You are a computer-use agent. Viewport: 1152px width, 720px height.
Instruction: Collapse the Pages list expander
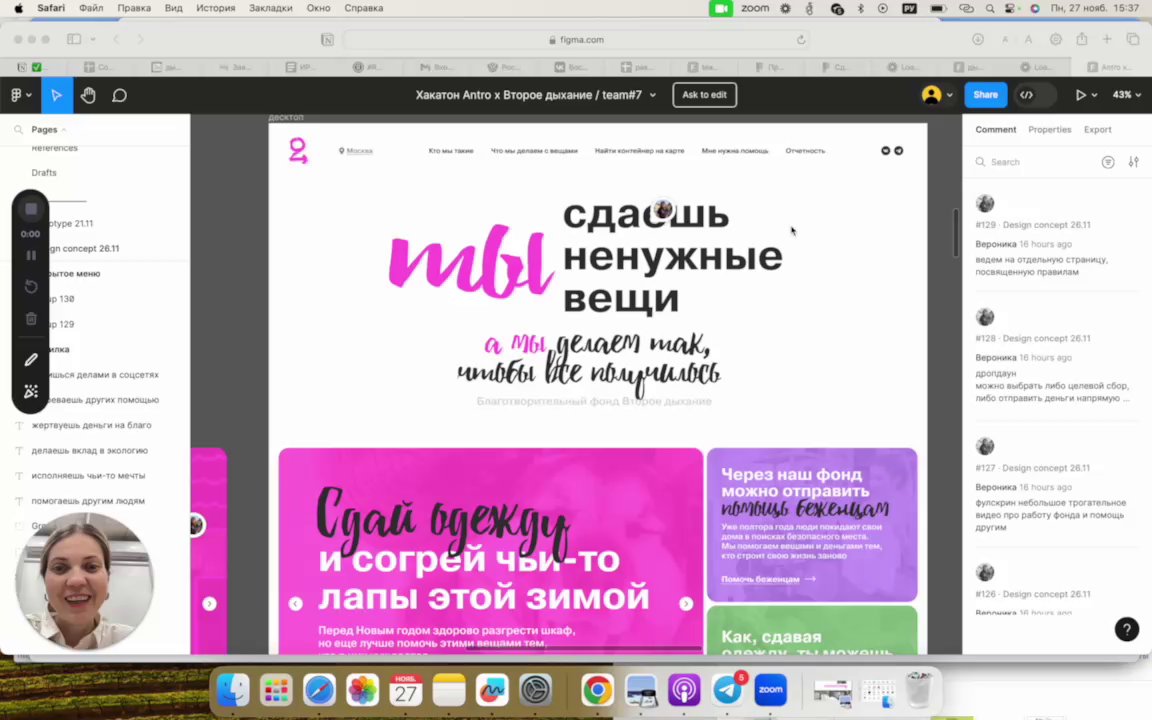[64, 130]
